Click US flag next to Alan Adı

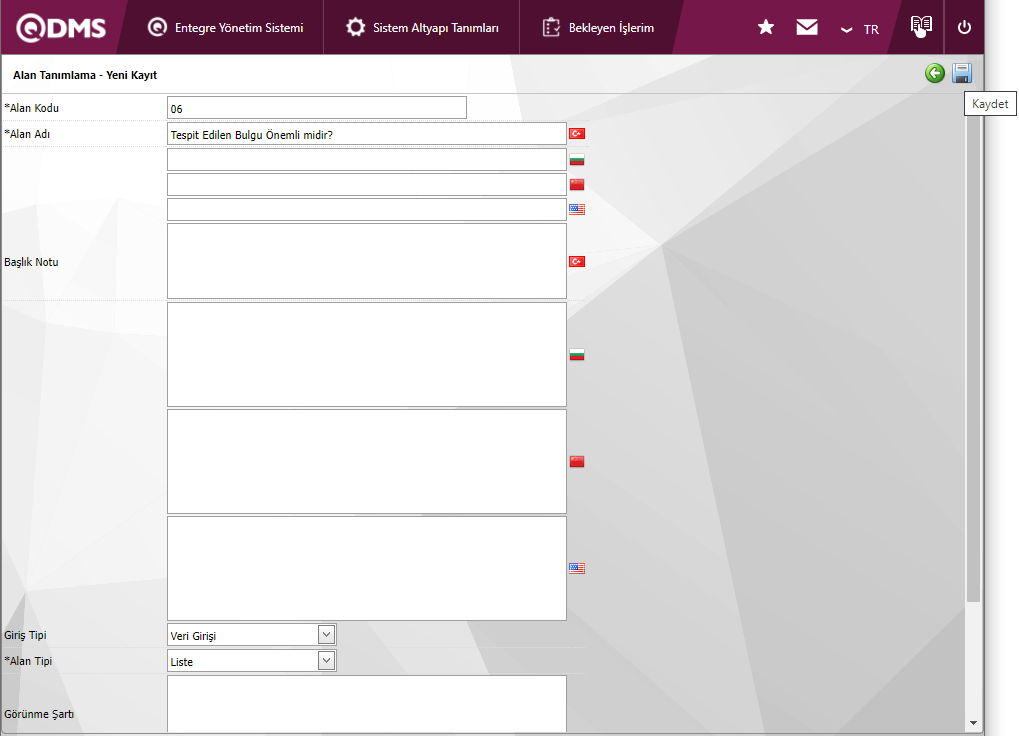[x=576, y=209]
